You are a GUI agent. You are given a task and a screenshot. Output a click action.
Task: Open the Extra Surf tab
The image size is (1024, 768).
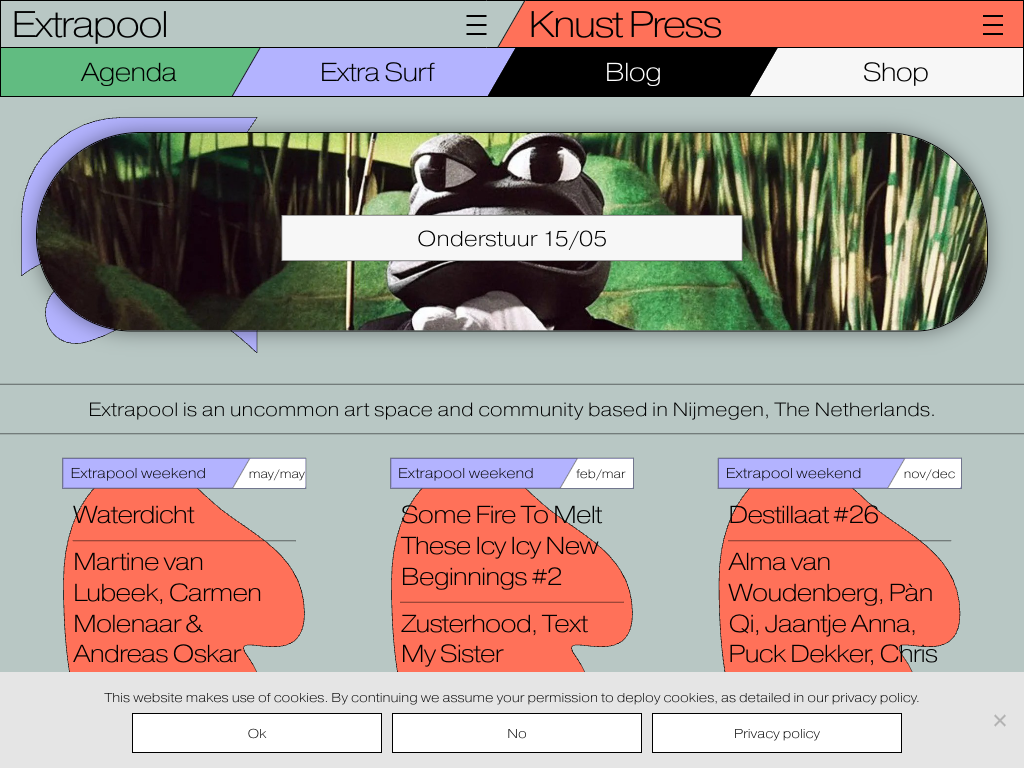[377, 72]
